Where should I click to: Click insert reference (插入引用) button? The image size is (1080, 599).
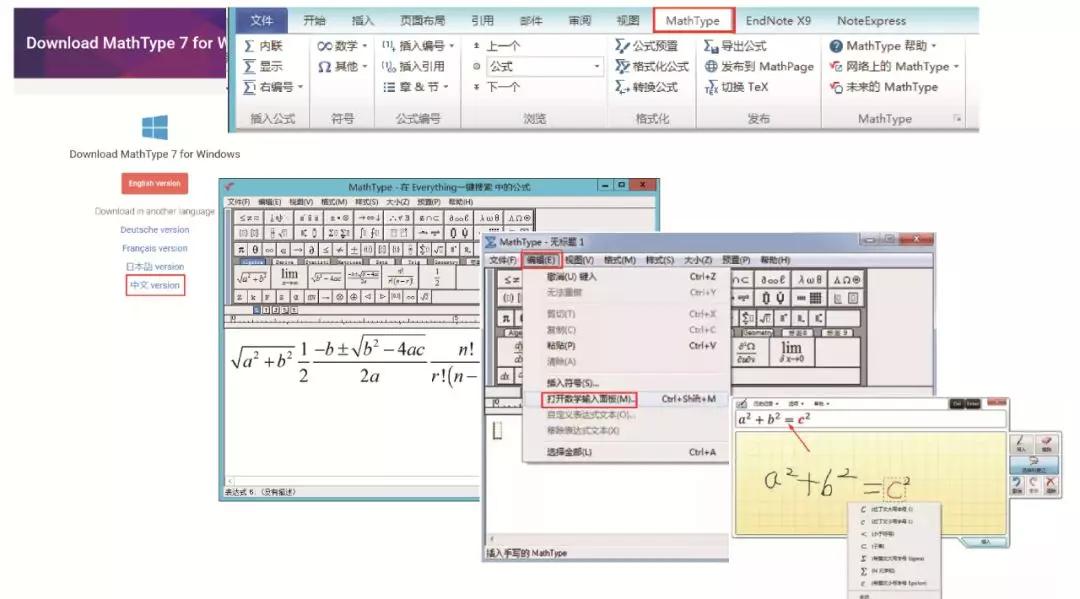(414, 67)
